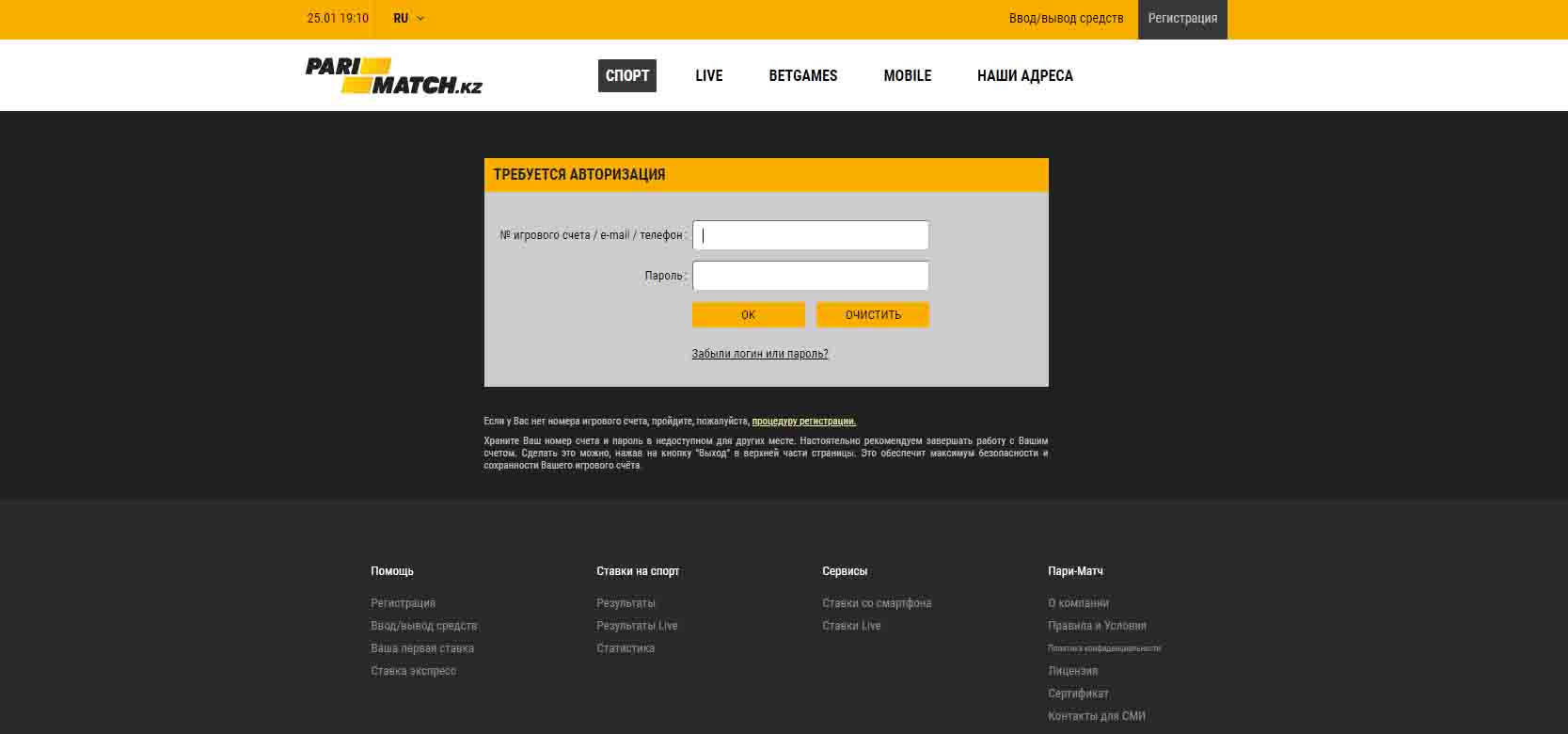The width and height of the screenshot is (1568, 734).
Task: Open Ввод/вывод средств in top bar
Action: [x=1066, y=19]
